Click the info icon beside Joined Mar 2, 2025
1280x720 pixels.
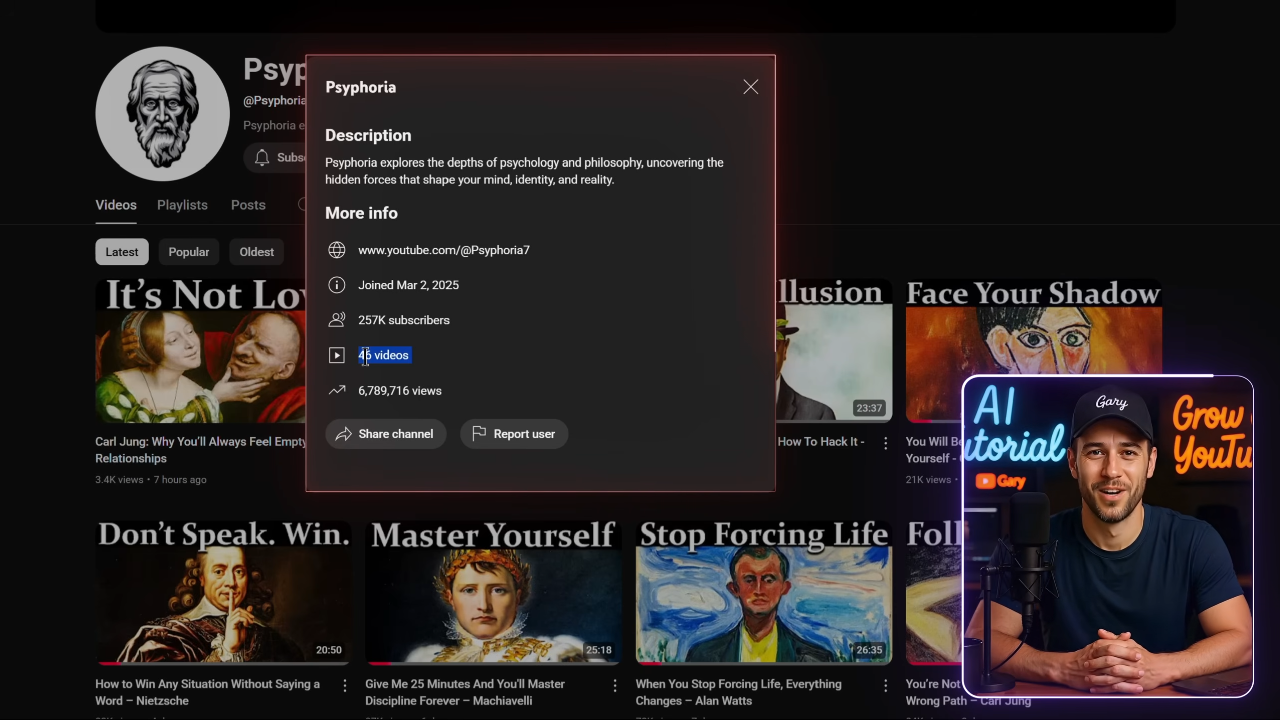(337, 285)
